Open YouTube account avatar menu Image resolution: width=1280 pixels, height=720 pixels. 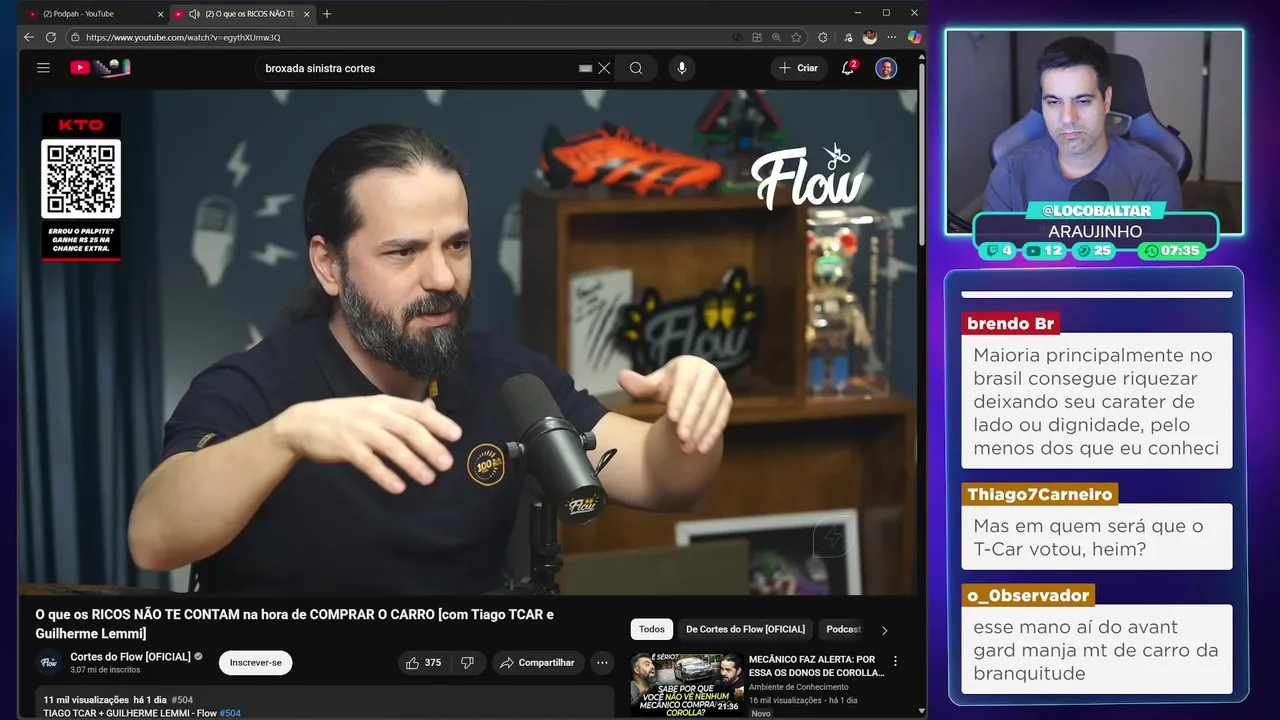coord(886,68)
